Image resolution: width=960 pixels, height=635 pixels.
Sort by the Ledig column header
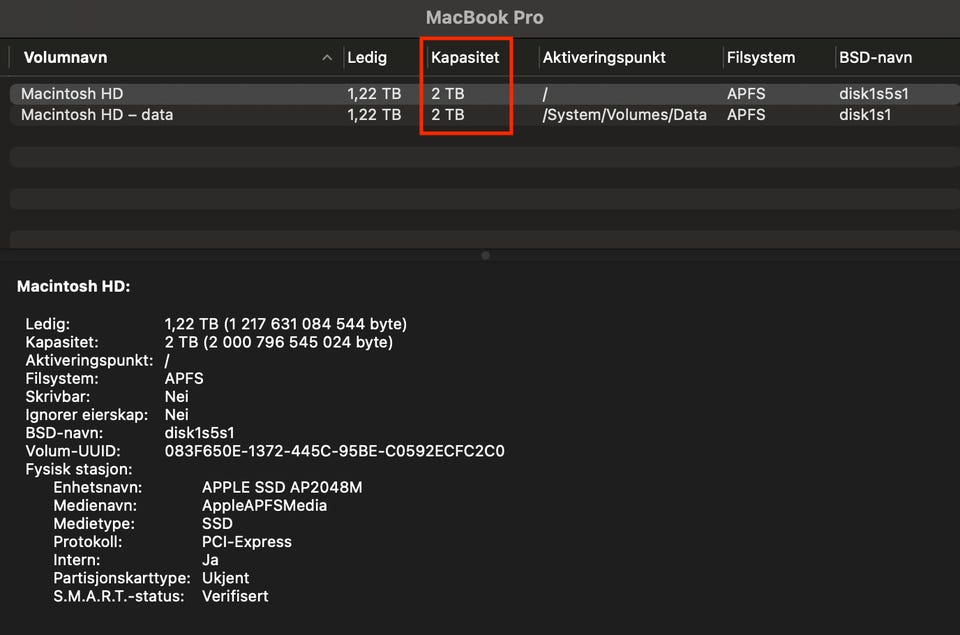(367, 58)
